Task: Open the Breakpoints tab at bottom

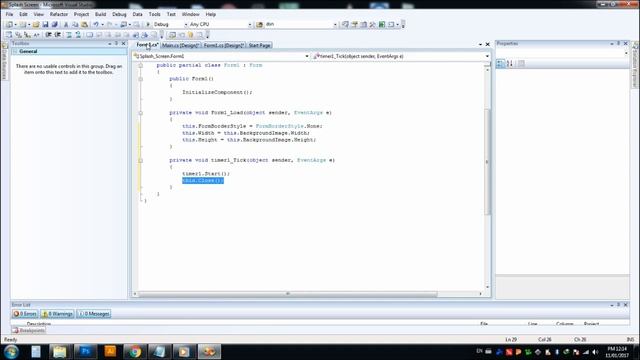Action: coord(29,330)
